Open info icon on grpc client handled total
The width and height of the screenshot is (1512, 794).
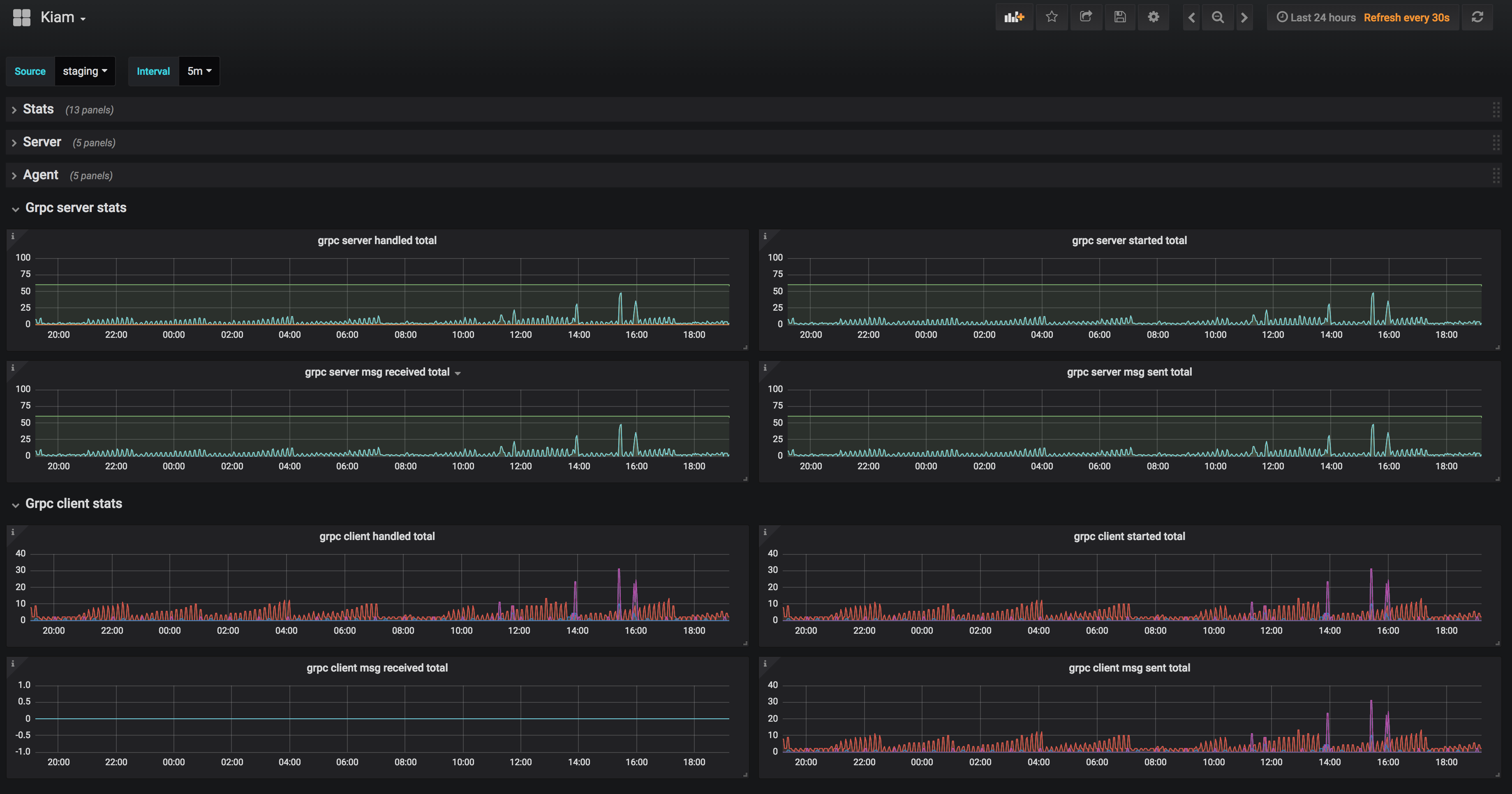click(12, 532)
